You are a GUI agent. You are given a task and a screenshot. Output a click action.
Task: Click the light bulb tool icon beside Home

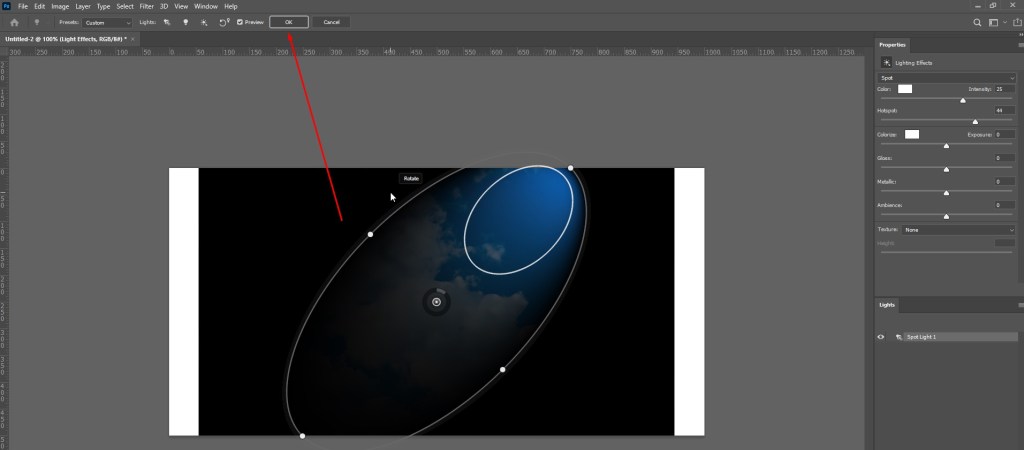click(37, 22)
